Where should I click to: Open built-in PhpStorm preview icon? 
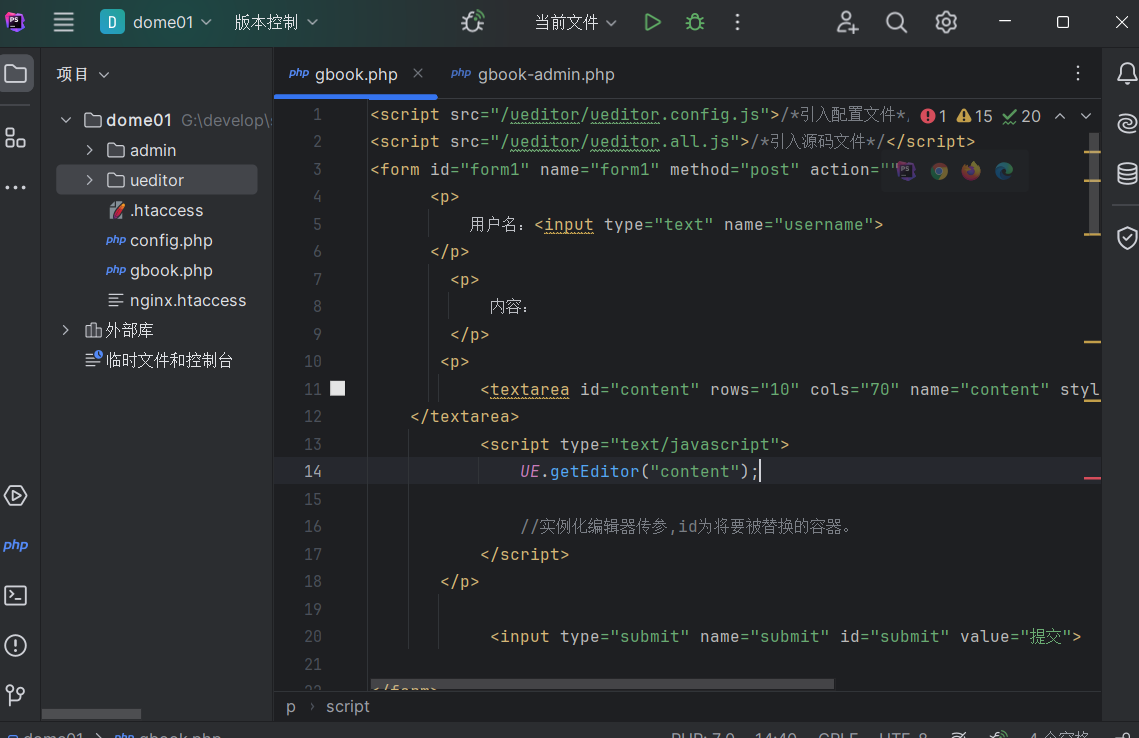pyautogui.click(x=906, y=171)
